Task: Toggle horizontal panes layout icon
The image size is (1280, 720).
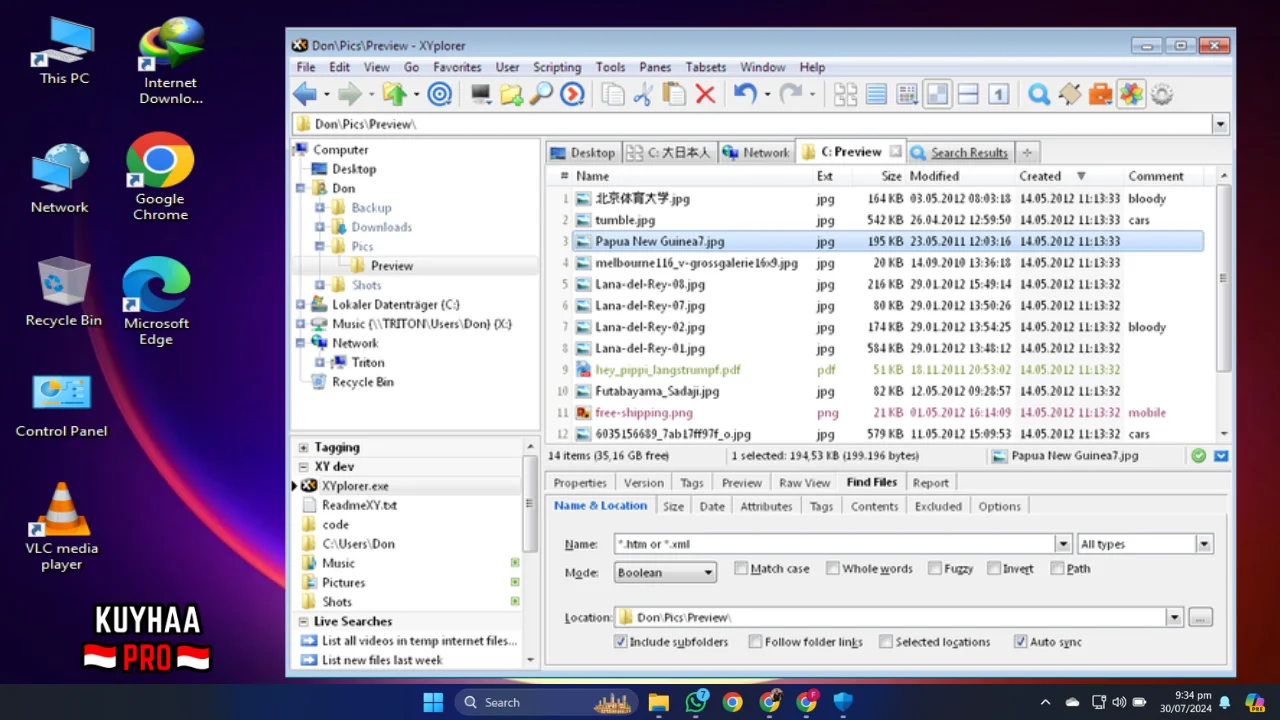Action: (968, 94)
